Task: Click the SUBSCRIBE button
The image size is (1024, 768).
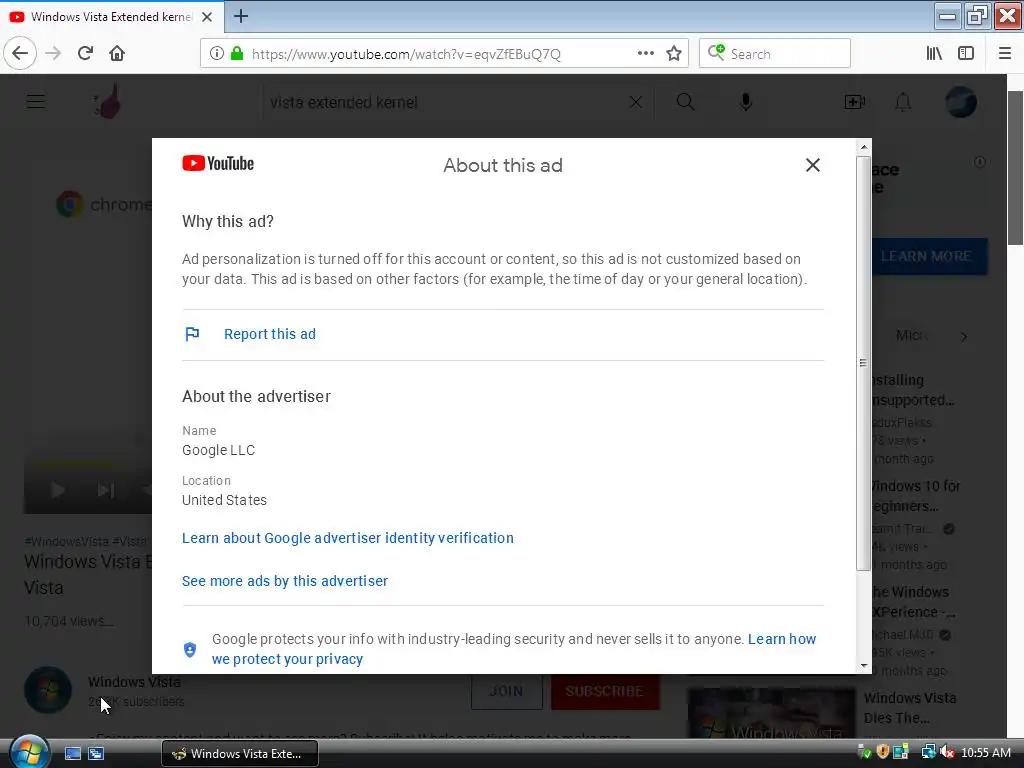Action: [605, 691]
